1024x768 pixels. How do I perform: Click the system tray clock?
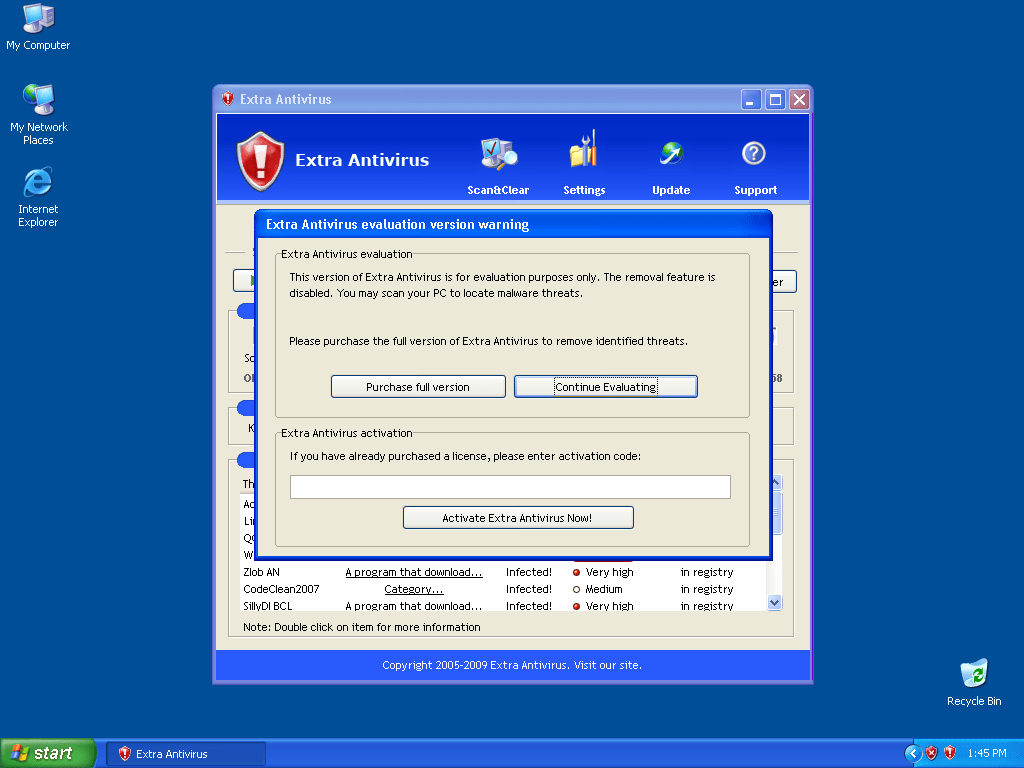coord(986,753)
